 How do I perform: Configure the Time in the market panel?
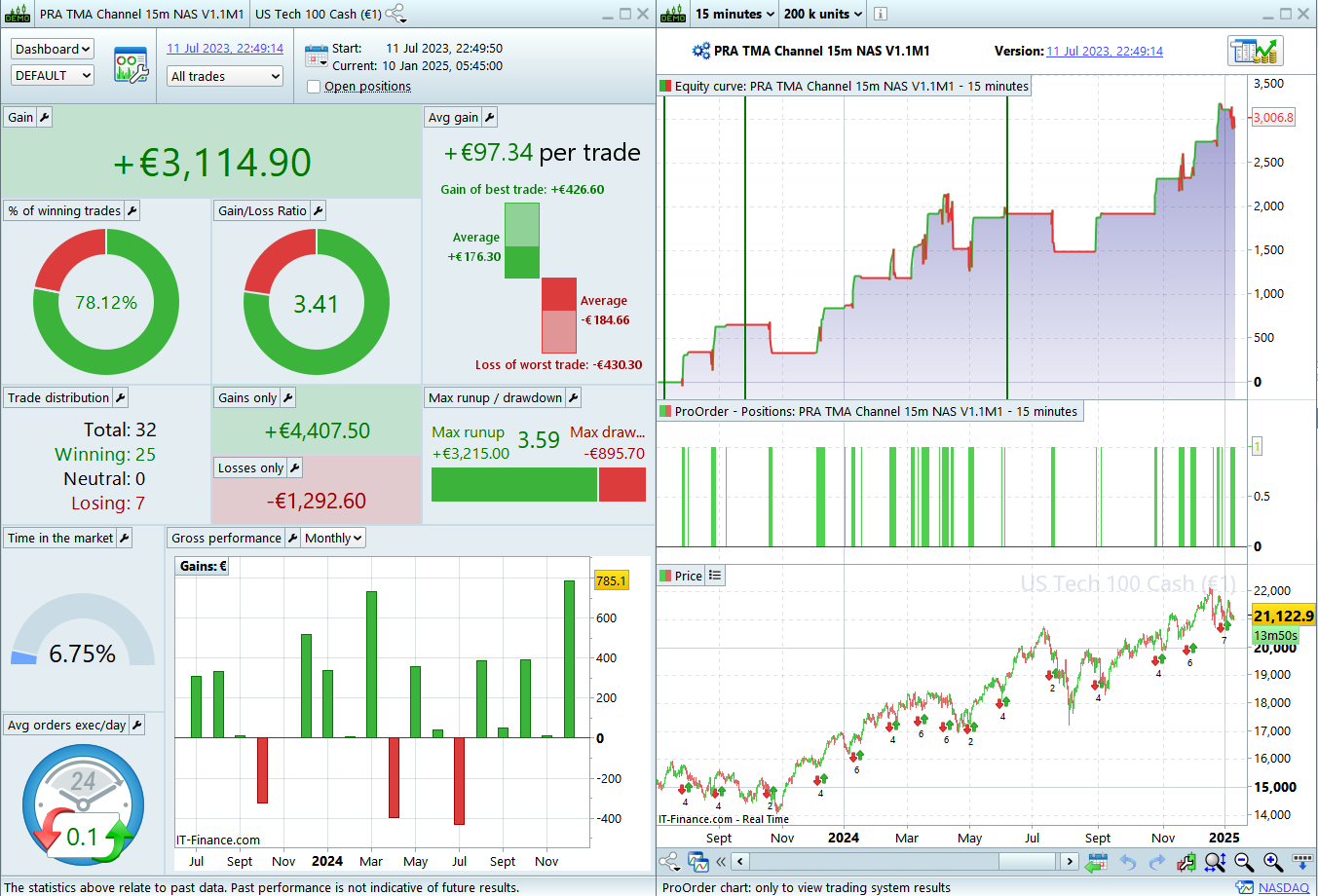tap(124, 538)
